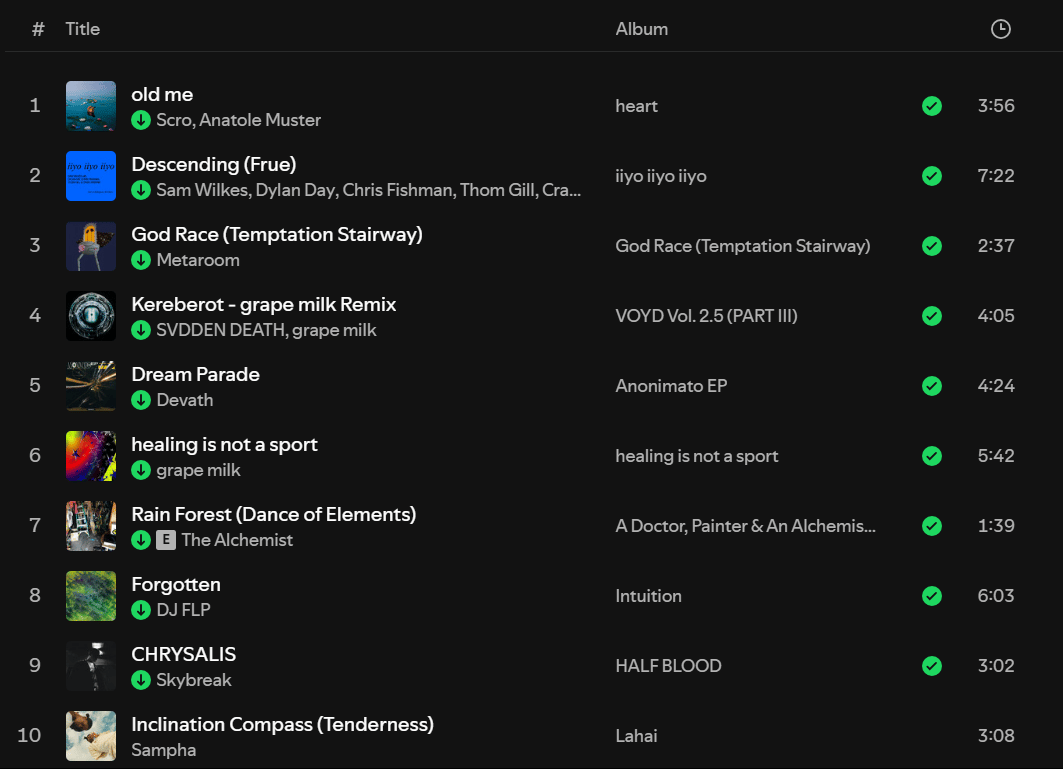1063x769 pixels.
Task: Click the downloaded arrow icon beside Metaroom
Action: coord(141,260)
